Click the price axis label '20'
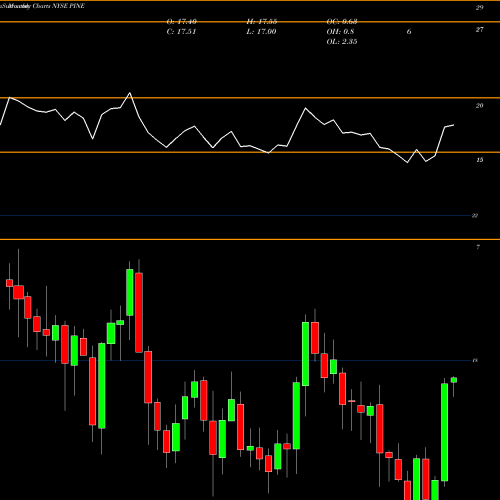 tap(479, 106)
